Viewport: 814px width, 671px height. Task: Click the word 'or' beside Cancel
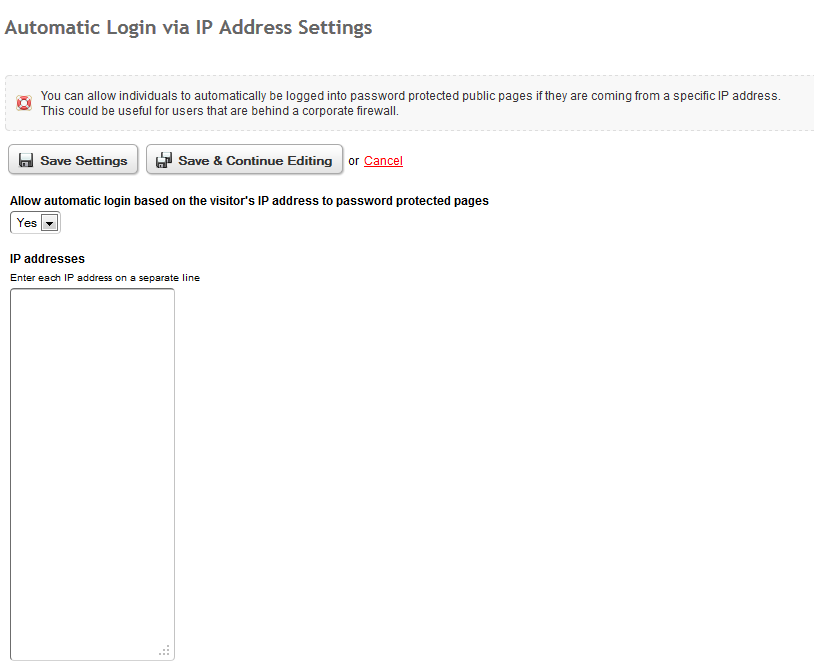point(354,161)
